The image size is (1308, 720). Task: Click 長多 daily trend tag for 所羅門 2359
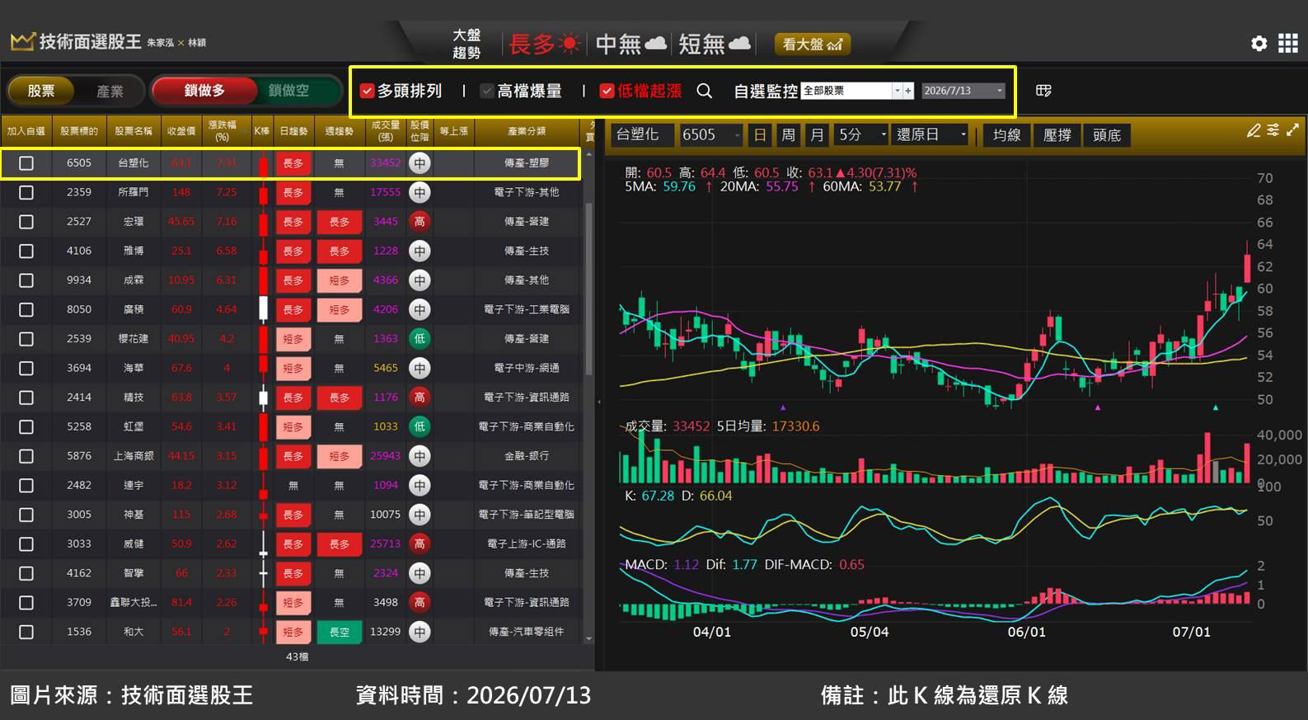click(x=293, y=192)
